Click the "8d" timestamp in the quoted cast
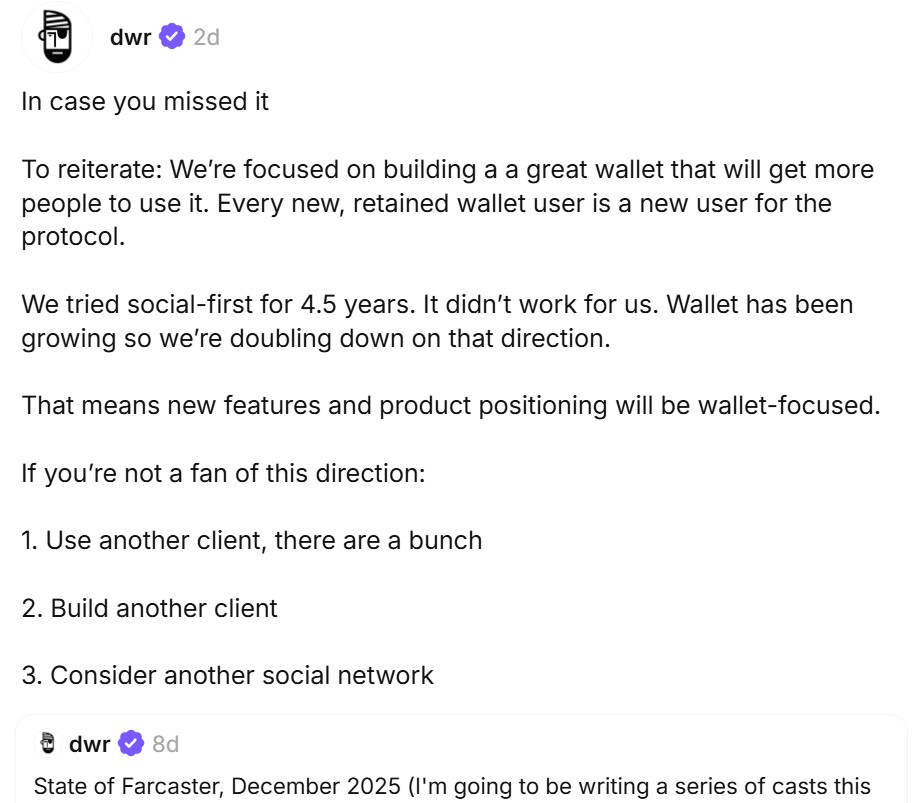 tap(165, 744)
